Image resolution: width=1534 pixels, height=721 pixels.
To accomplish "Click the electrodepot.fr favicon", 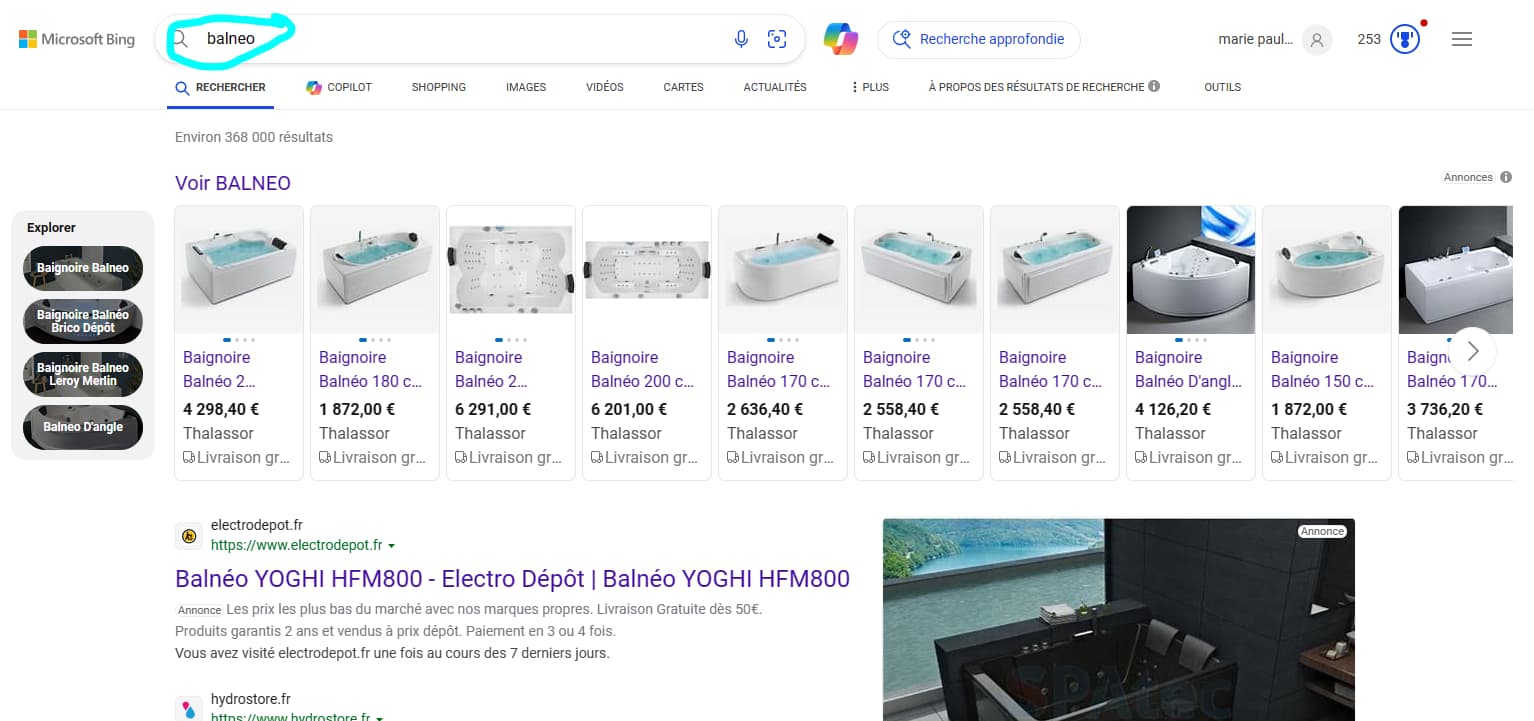I will [x=188, y=535].
